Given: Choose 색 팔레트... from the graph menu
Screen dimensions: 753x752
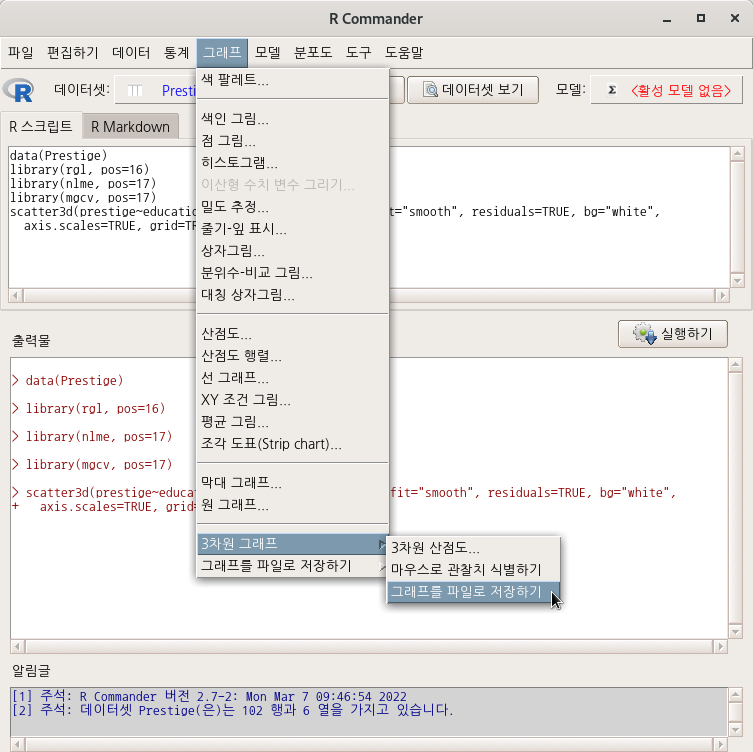Looking at the screenshot, I should pyautogui.click(x=292, y=79).
